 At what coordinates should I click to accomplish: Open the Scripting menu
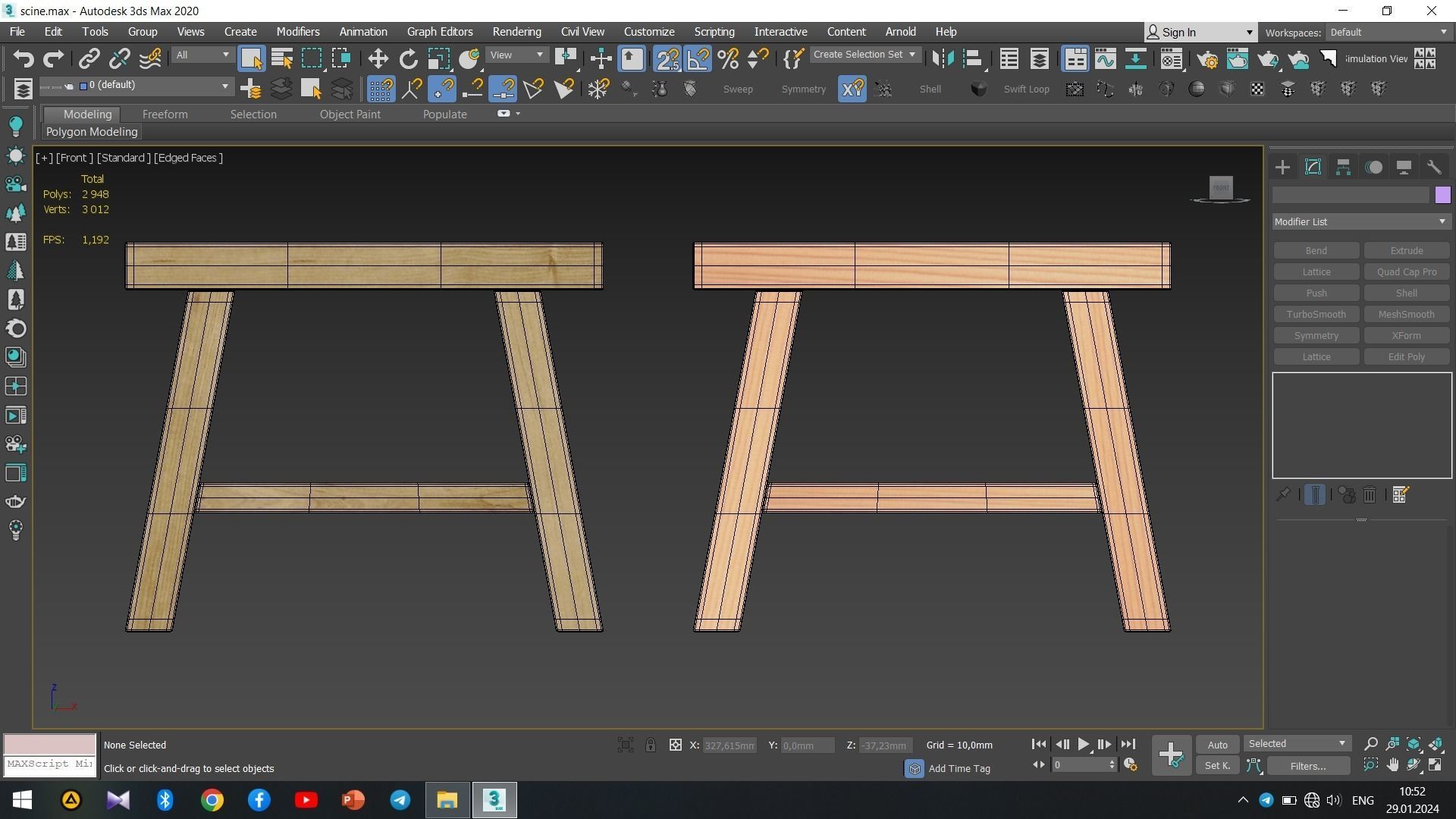pos(714,32)
